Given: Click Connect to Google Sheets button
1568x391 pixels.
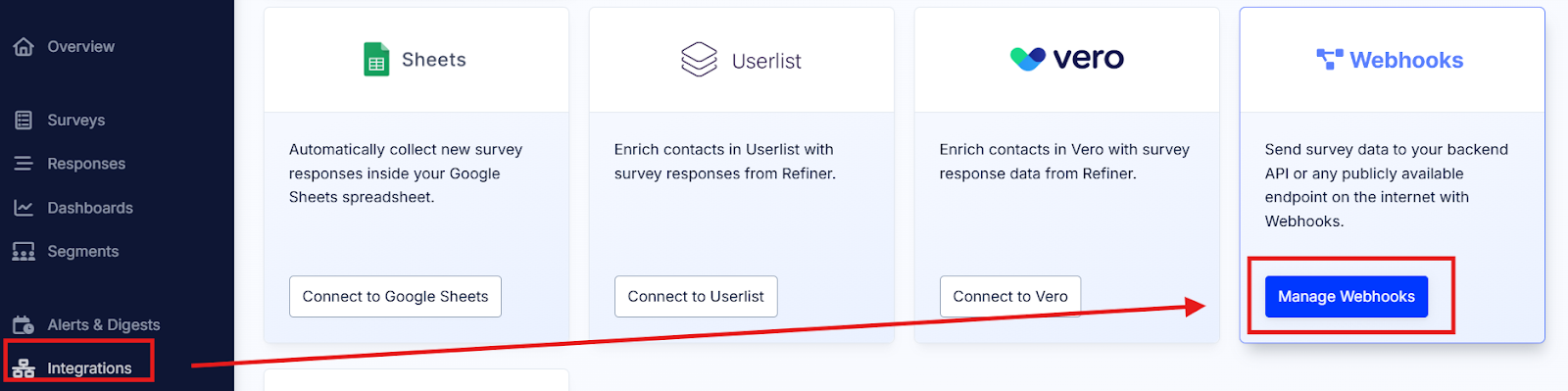Looking at the screenshot, I should pyautogui.click(x=395, y=296).
